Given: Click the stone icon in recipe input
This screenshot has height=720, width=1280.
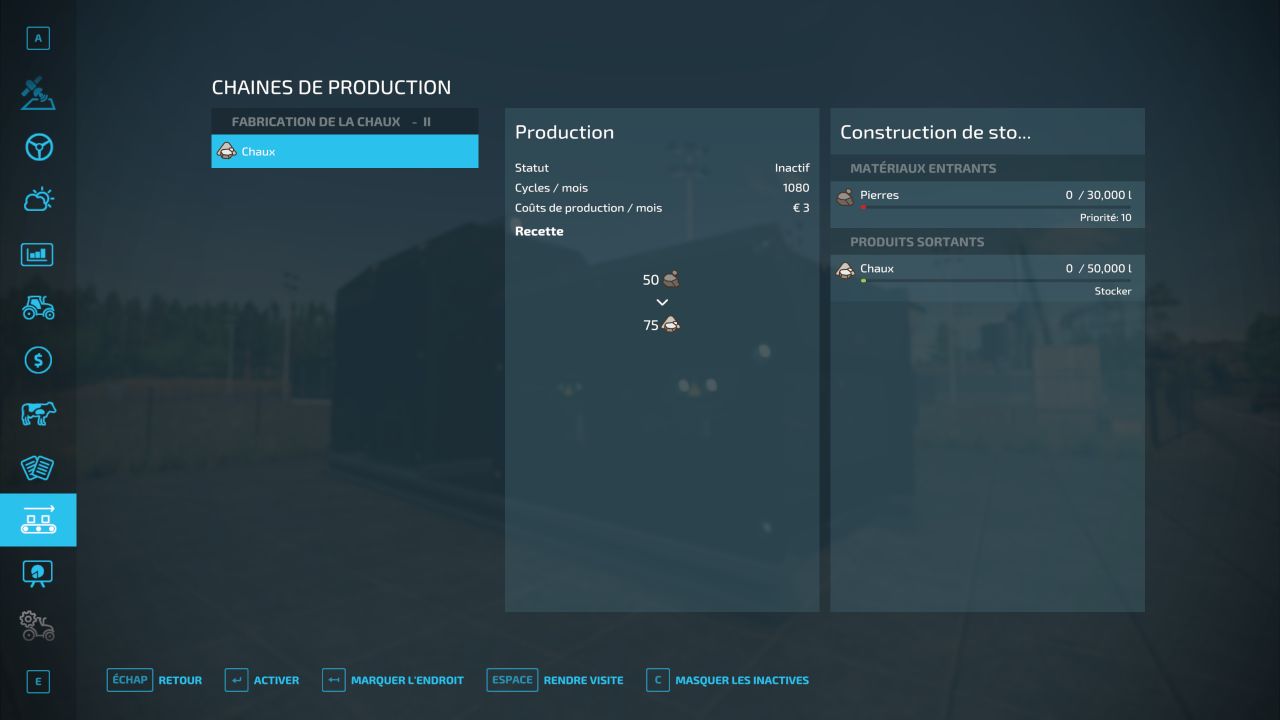Looking at the screenshot, I should pyautogui.click(x=672, y=280).
